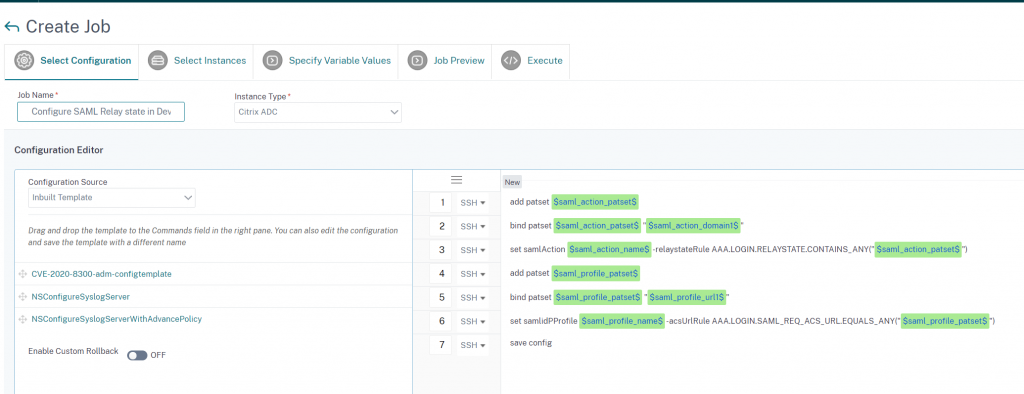The height and width of the screenshot is (394, 1024).
Task: Click drag handle for CVE-2020-8300-adm-configtemplate
Action: 24,274
